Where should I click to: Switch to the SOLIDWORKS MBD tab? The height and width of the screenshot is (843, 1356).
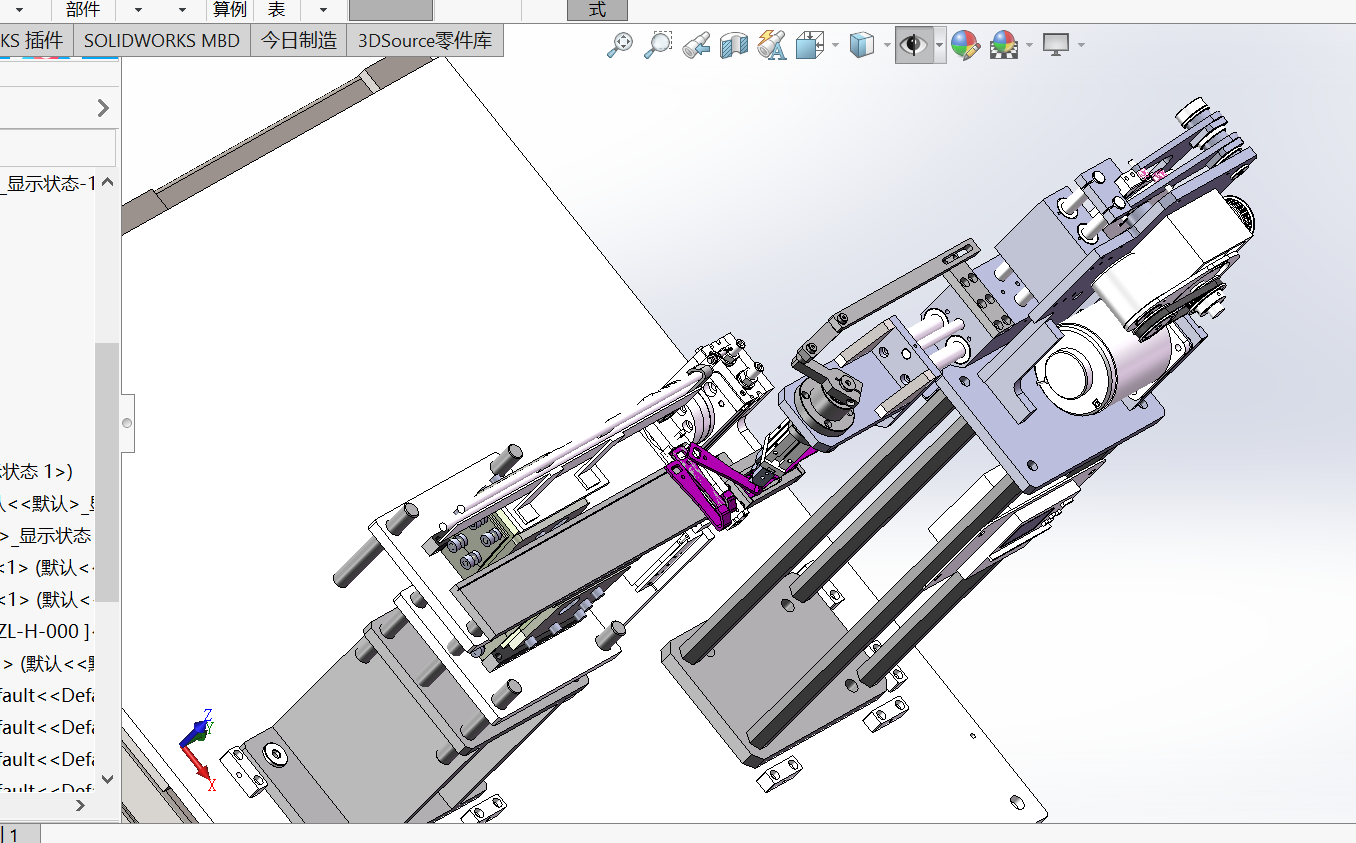click(162, 41)
